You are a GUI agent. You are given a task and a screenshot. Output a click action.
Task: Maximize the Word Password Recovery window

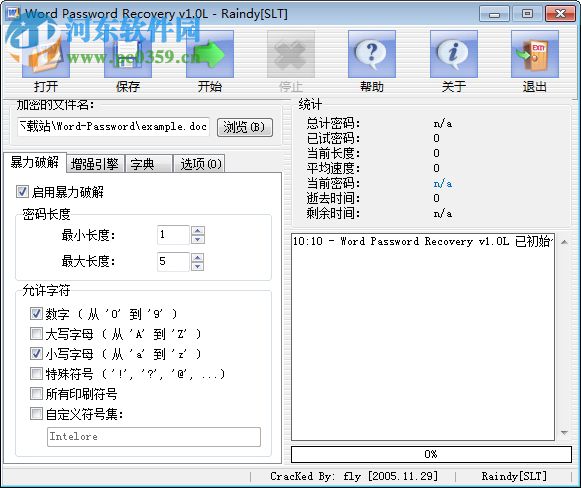tap(527, 14)
